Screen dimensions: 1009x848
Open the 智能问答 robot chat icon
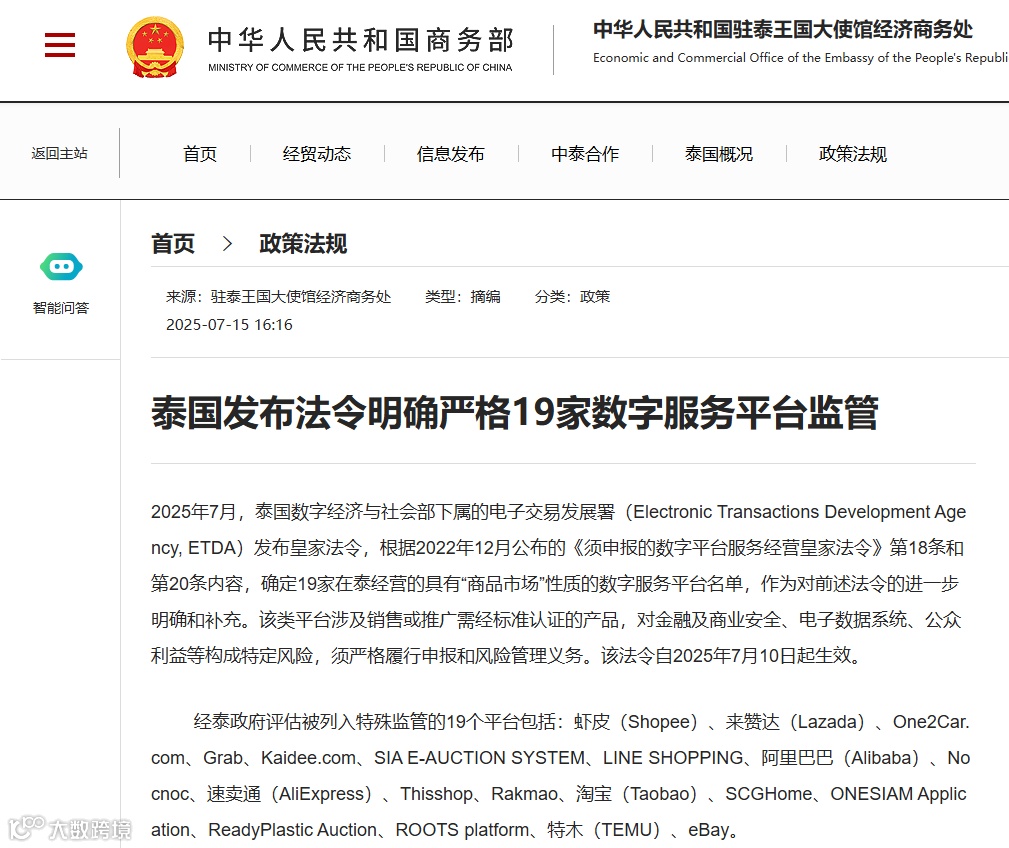[61, 266]
